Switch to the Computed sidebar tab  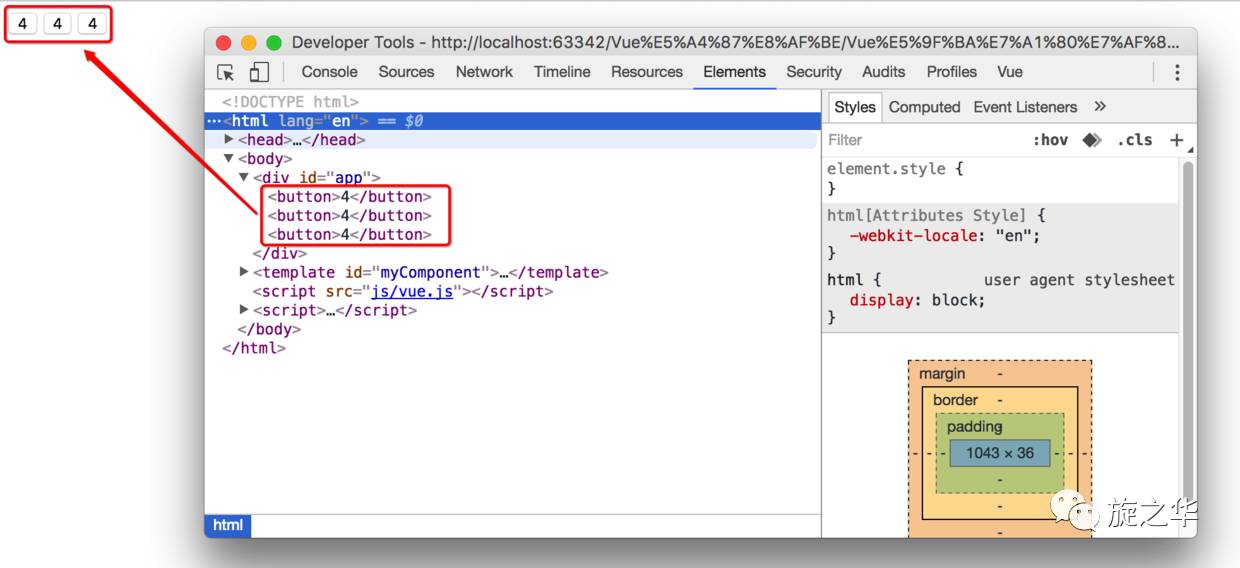point(924,107)
